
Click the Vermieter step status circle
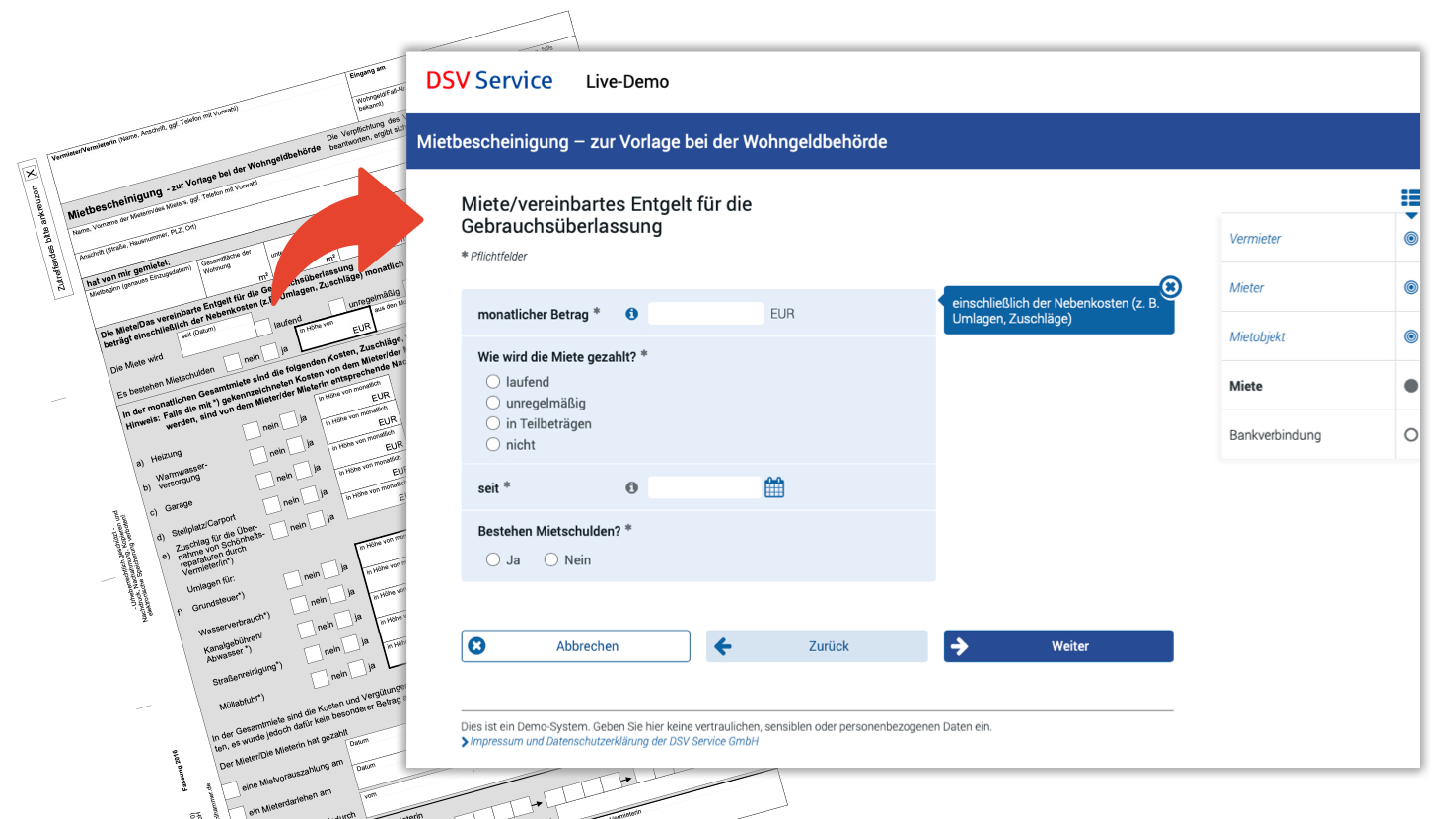[x=1411, y=238]
